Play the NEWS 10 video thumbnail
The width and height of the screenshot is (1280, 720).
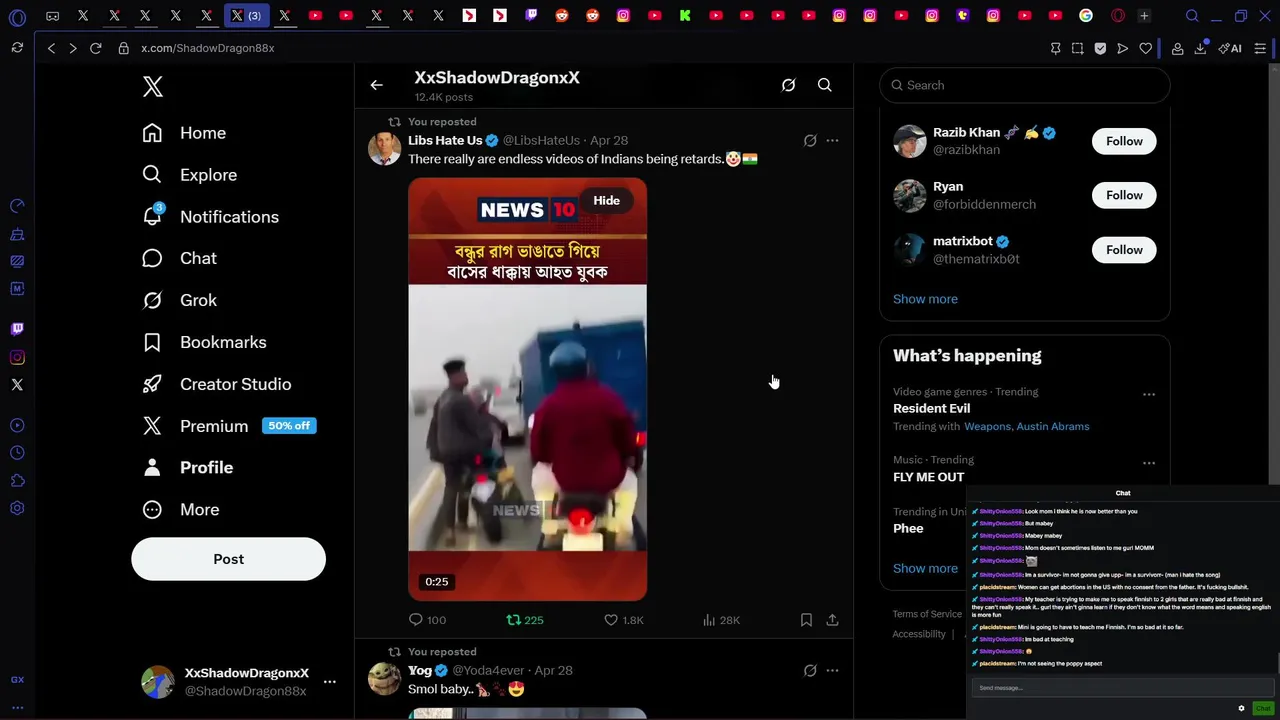pyautogui.click(x=527, y=390)
